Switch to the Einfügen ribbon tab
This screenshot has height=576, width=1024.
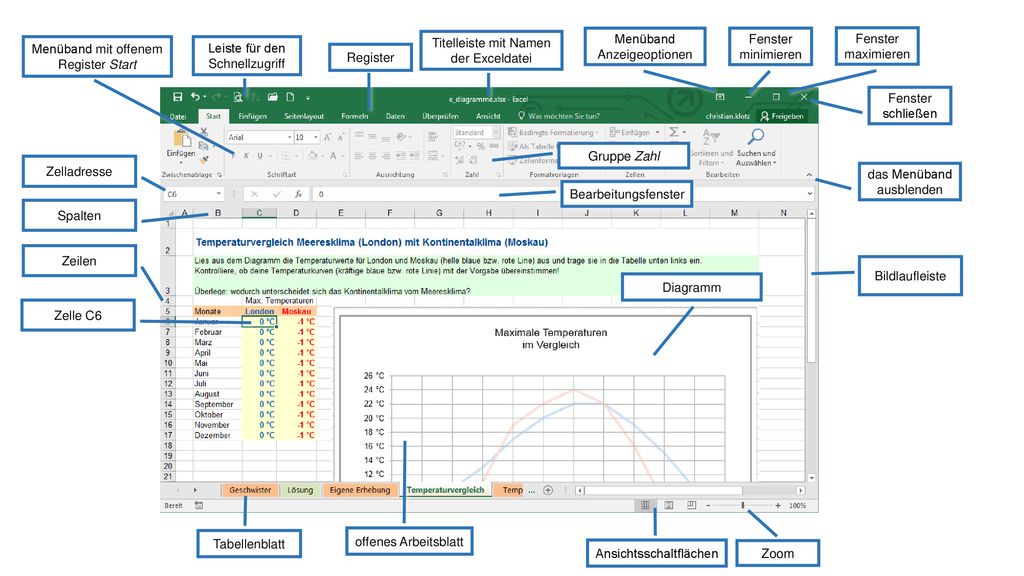(252, 116)
